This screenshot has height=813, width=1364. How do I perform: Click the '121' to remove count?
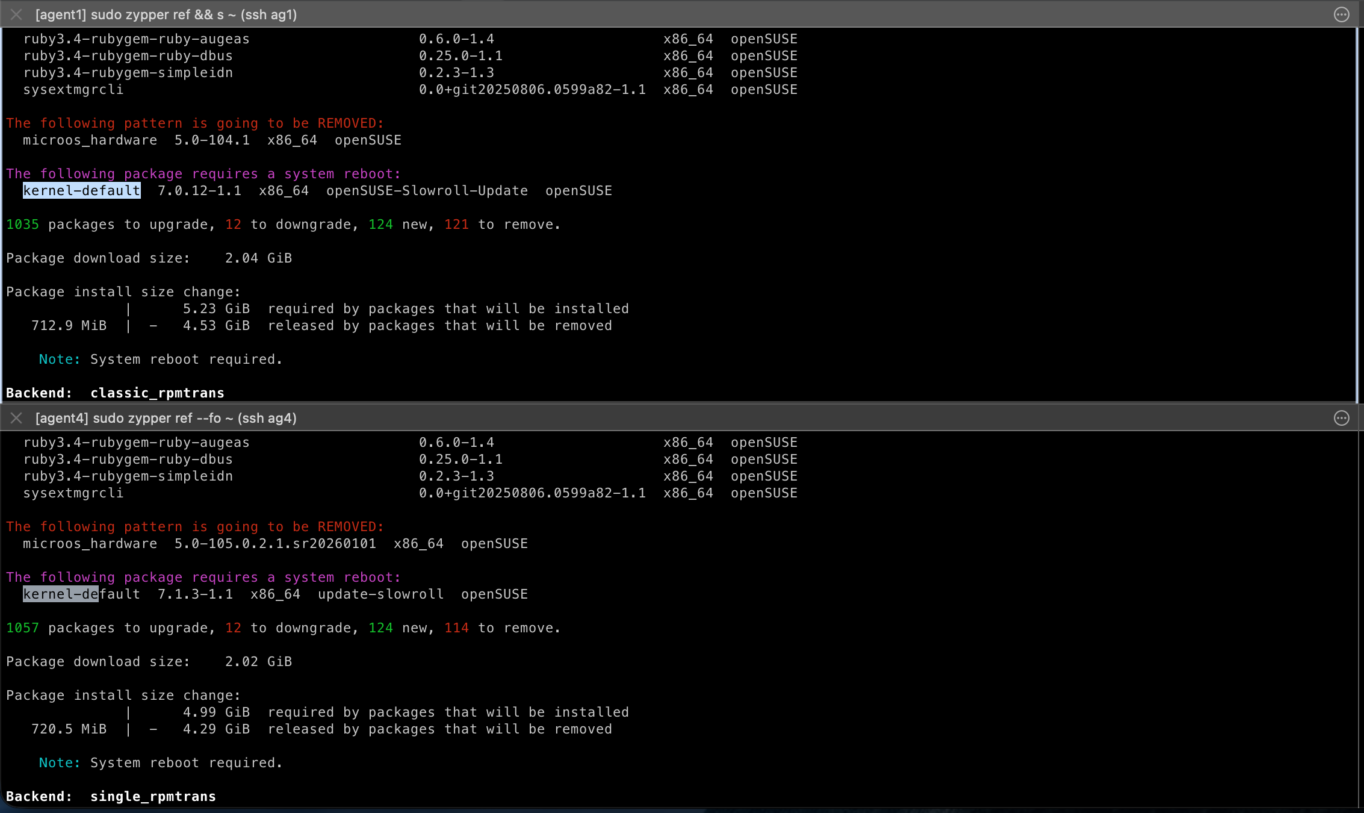pyautogui.click(x=456, y=224)
